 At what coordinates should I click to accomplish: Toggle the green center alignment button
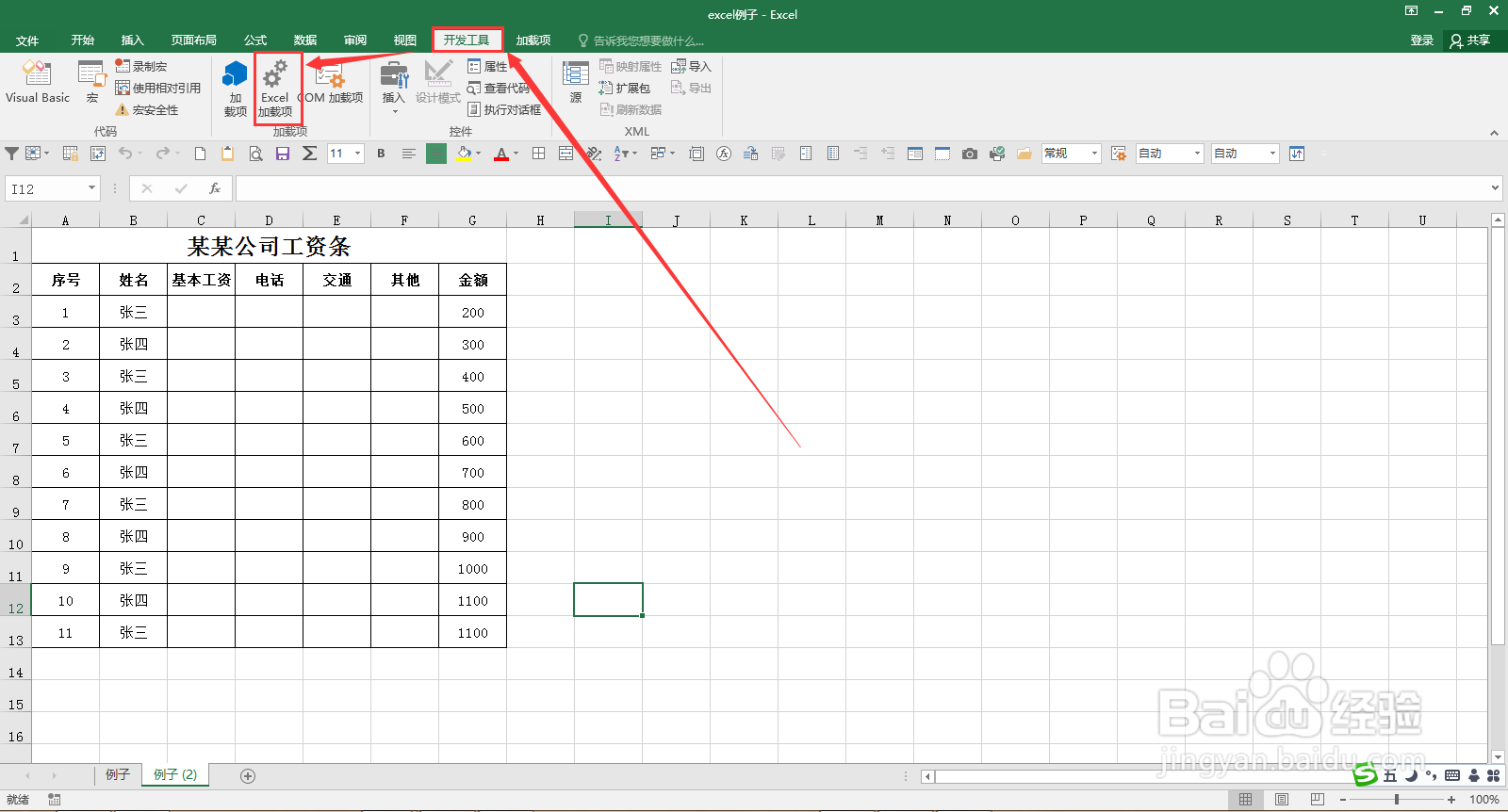pos(436,154)
